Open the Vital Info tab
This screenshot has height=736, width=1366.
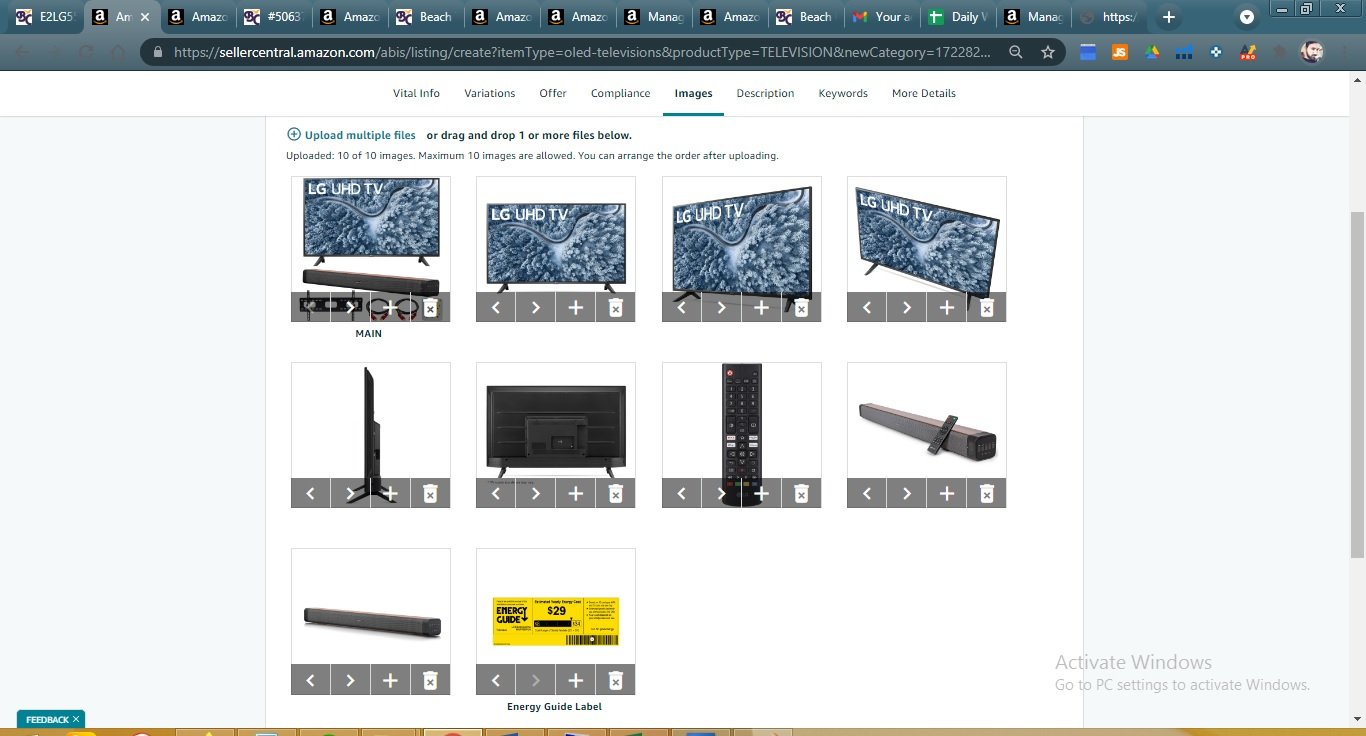(x=416, y=93)
